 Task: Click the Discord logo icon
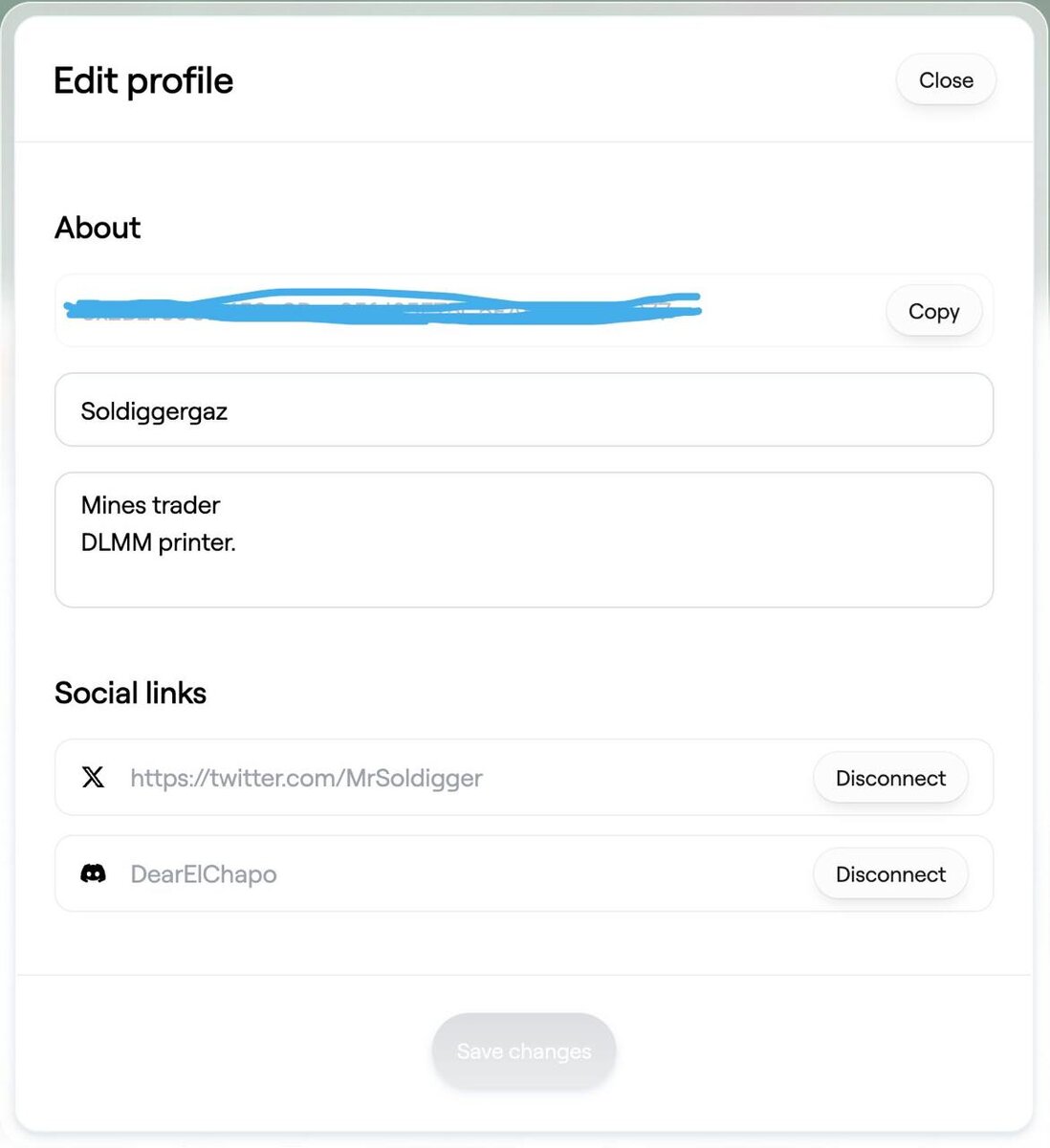pos(93,873)
